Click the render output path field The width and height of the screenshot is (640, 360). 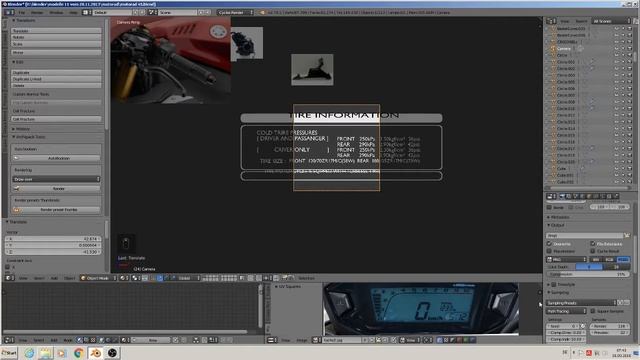point(585,236)
